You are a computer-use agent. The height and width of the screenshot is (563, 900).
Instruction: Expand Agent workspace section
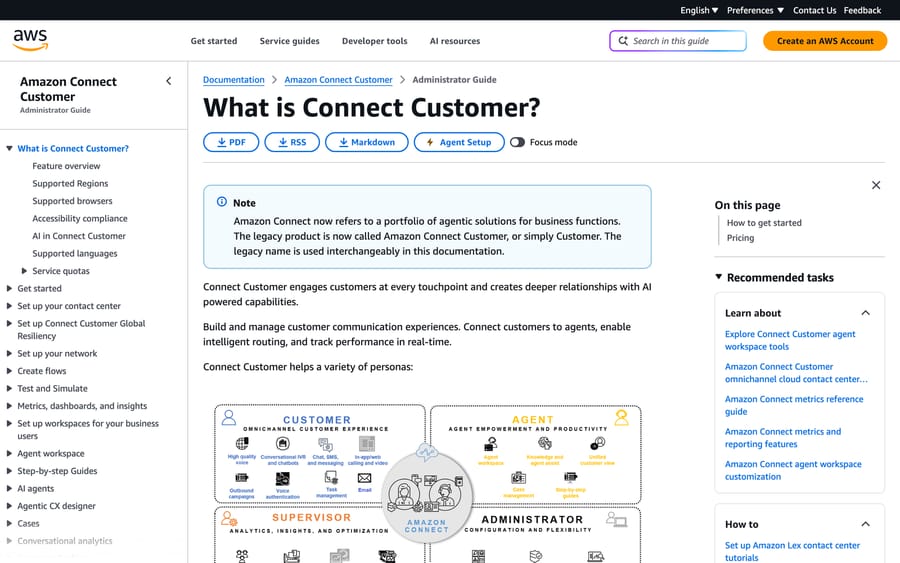[x=9, y=453]
